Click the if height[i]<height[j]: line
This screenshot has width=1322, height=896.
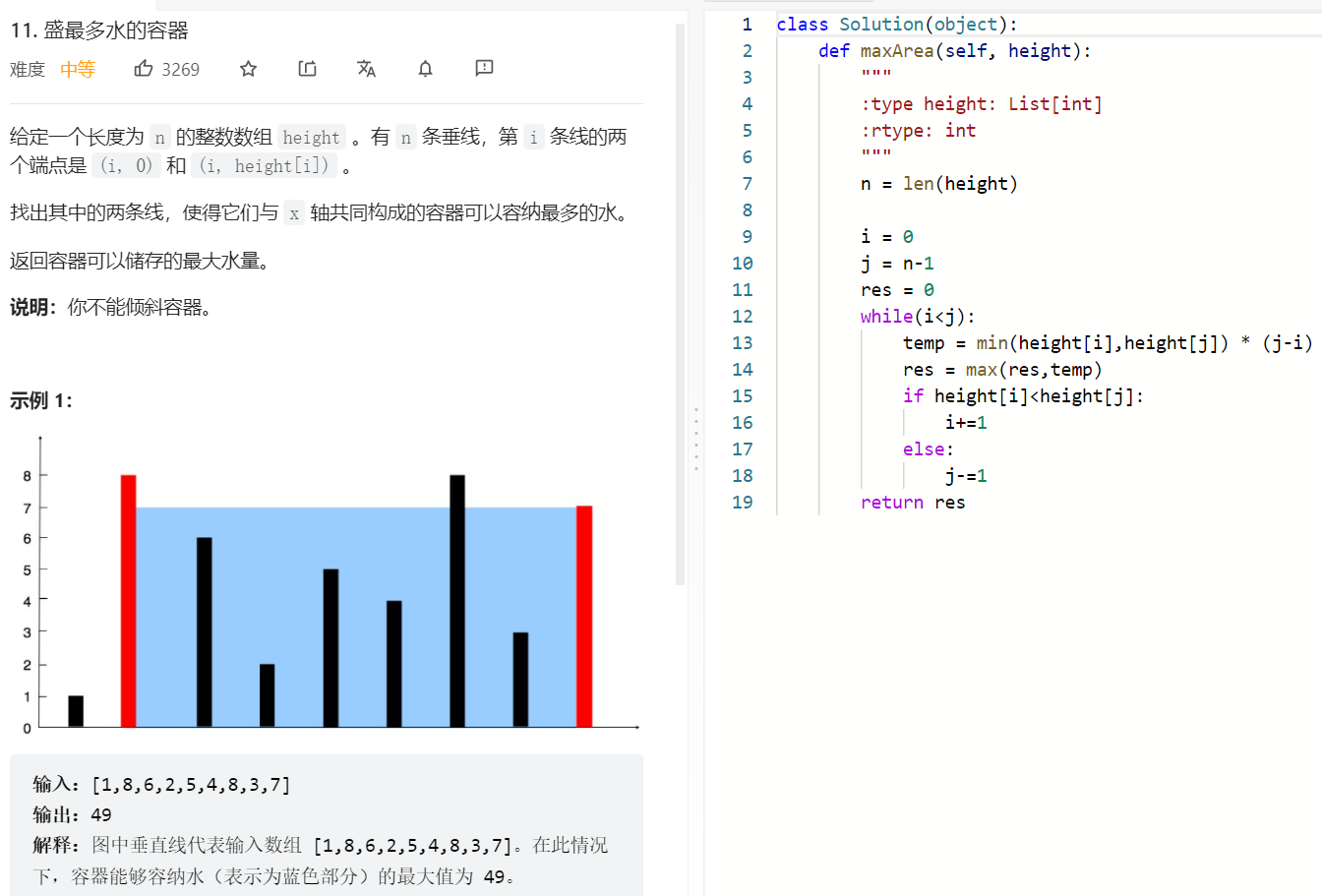click(x=1023, y=396)
